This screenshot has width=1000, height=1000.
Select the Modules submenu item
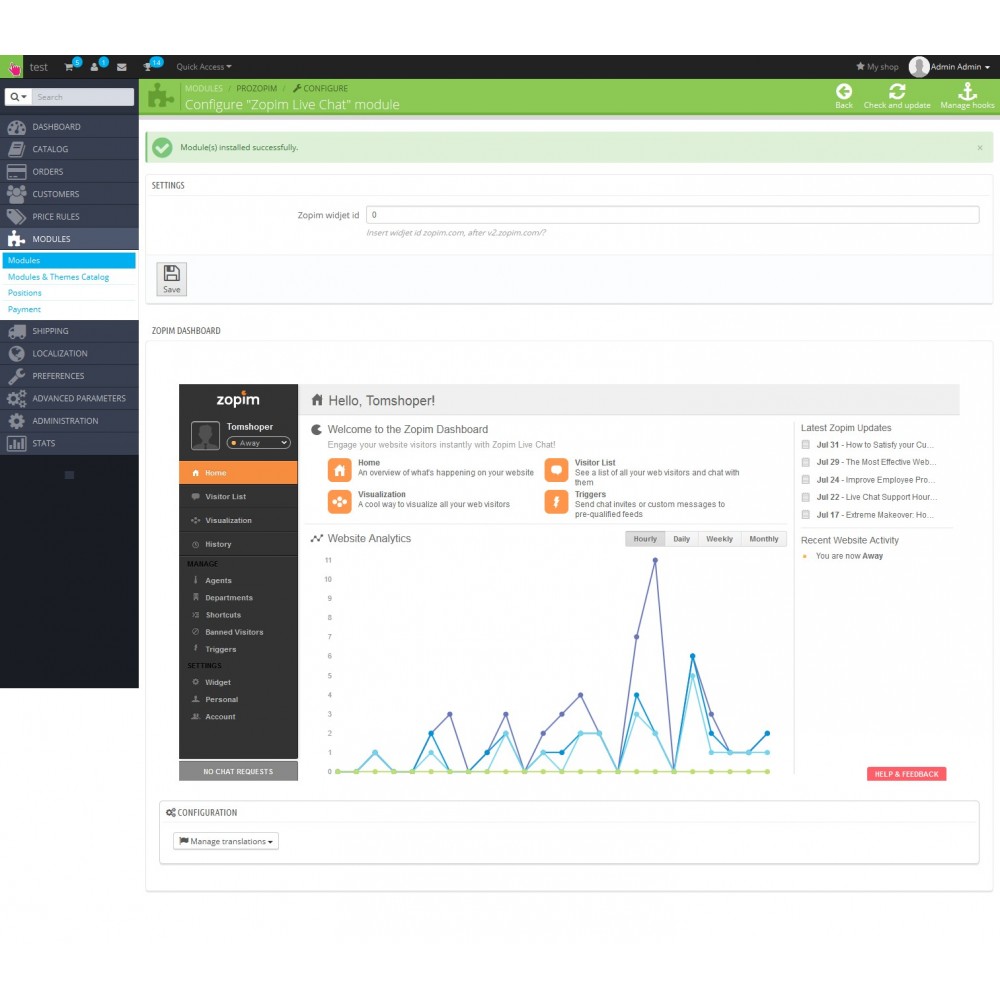[69, 260]
